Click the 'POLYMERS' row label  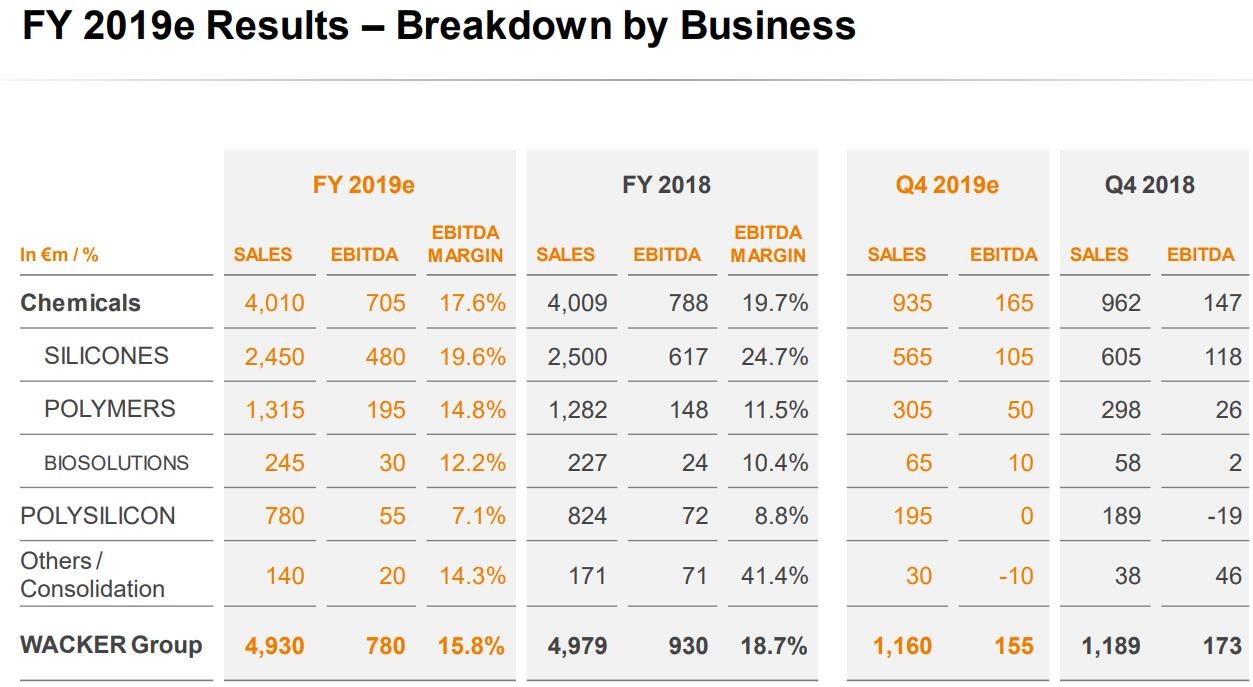pyautogui.click(x=110, y=409)
